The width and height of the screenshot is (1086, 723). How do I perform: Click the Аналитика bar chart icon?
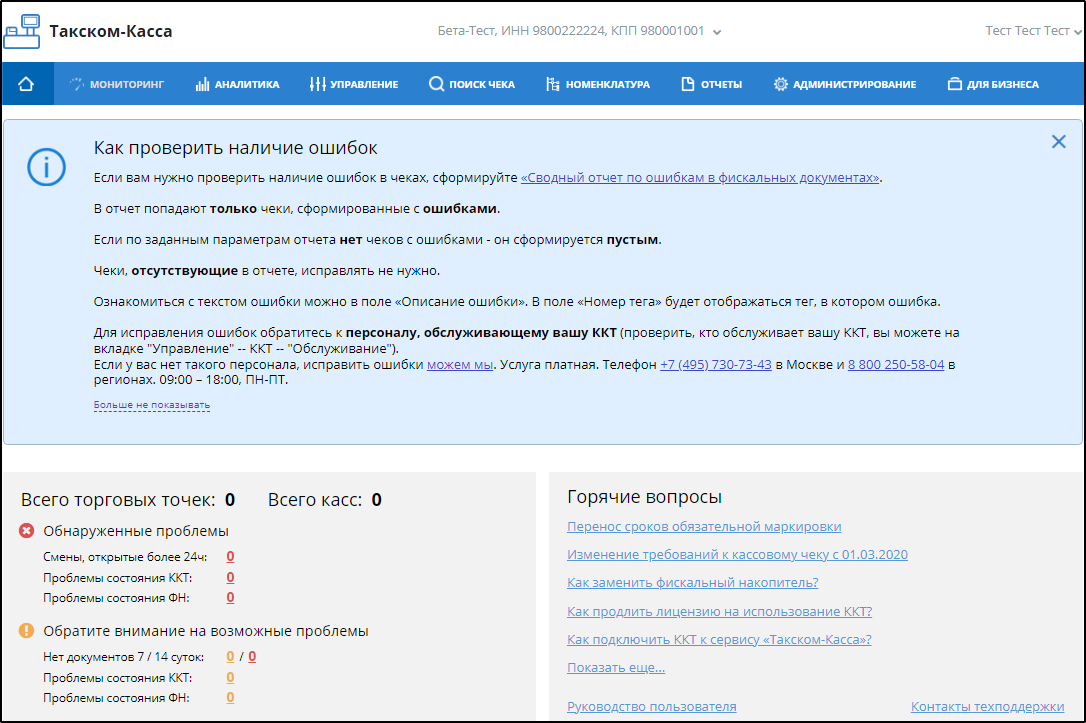click(202, 84)
